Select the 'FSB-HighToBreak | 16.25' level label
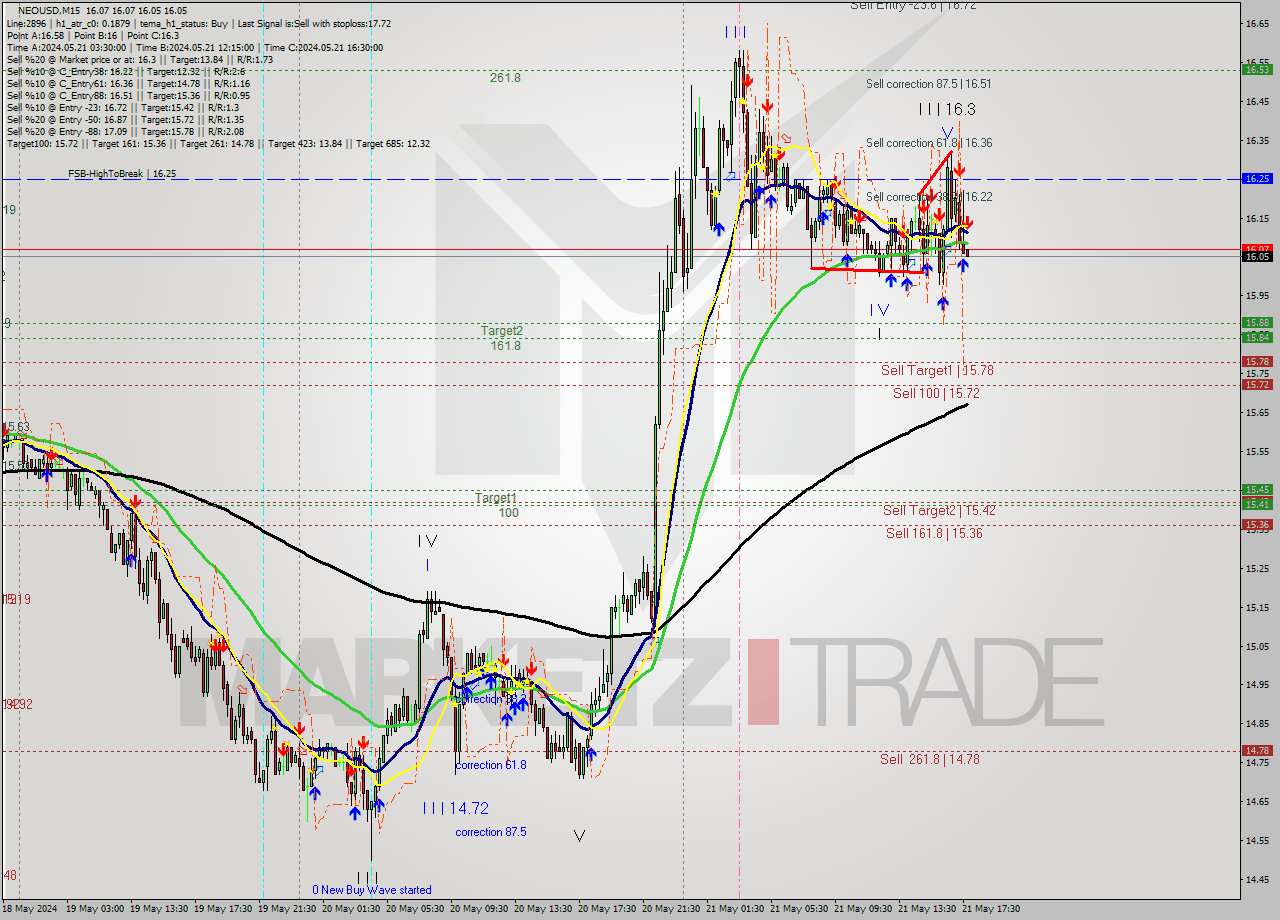Viewport: 1280px width, 920px height. [x=122, y=174]
